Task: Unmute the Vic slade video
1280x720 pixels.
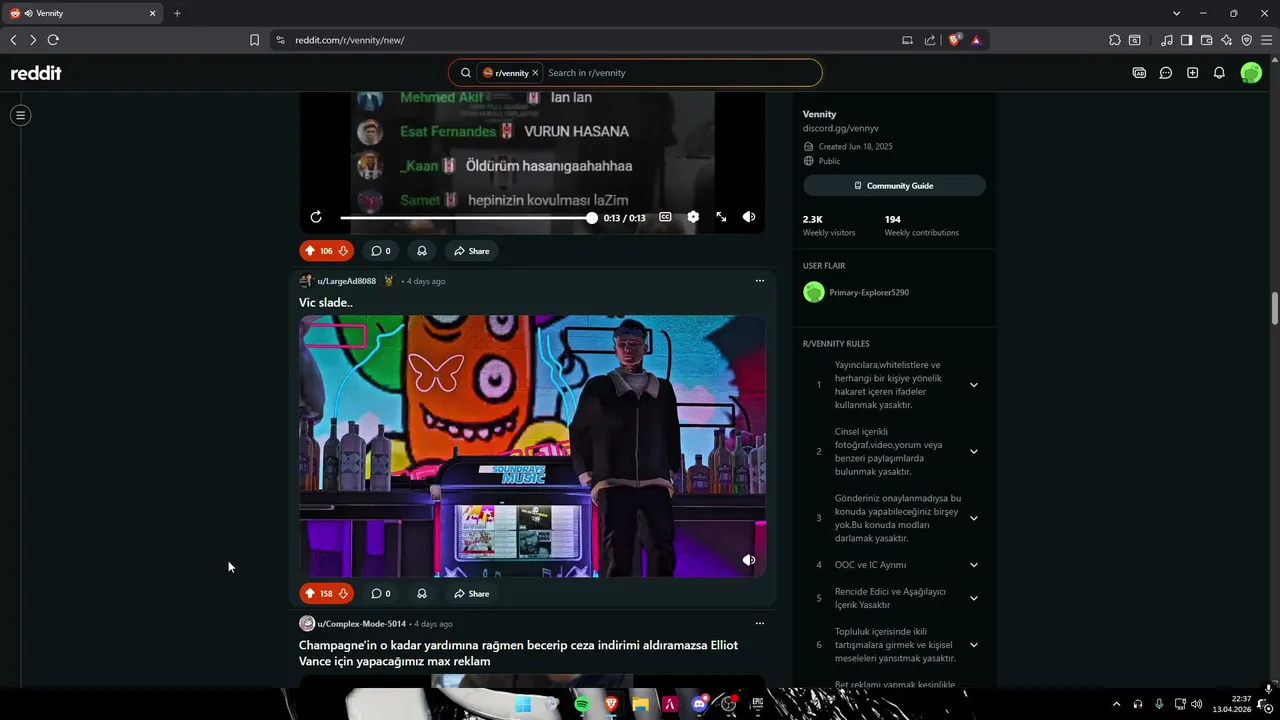Action: pyautogui.click(x=749, y=560)
